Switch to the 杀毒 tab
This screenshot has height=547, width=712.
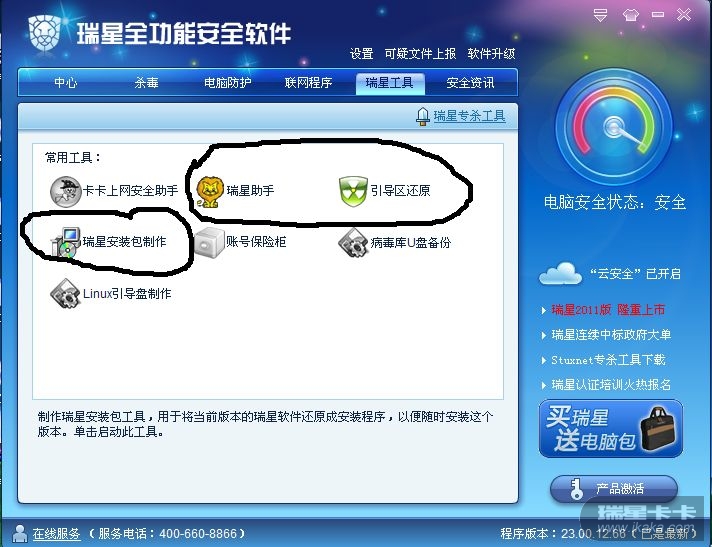coord(146,83)
